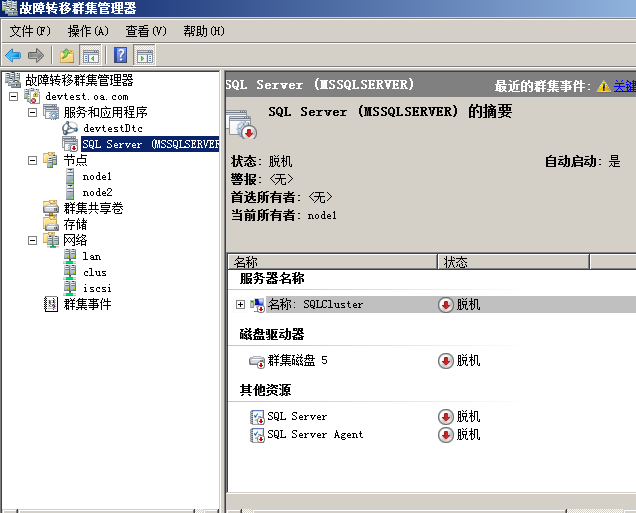The width and height of the screenshot is (636, 513).
Task: Select SQL Server (MSSQLSERVER) tree item
Action: pos(150,144)
